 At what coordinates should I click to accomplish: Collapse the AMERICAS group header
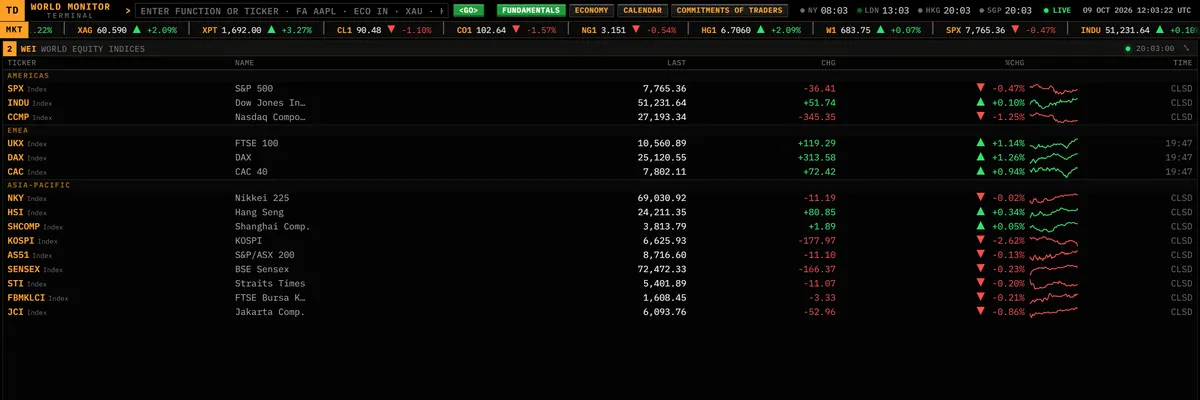pyautogui.click(x=600, y=75)
